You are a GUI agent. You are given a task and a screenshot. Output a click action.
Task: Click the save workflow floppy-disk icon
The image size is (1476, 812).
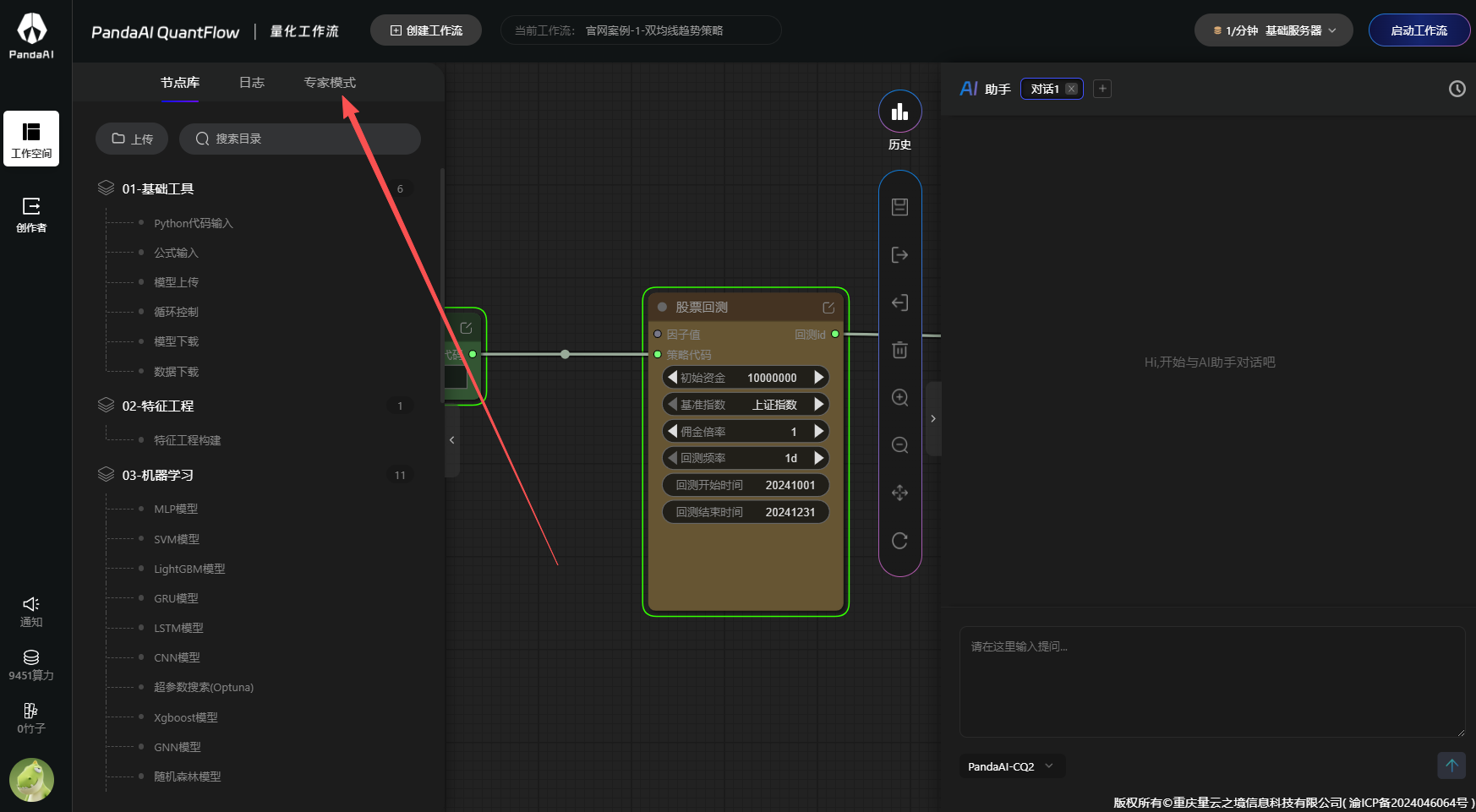click(x=899, y=207)
